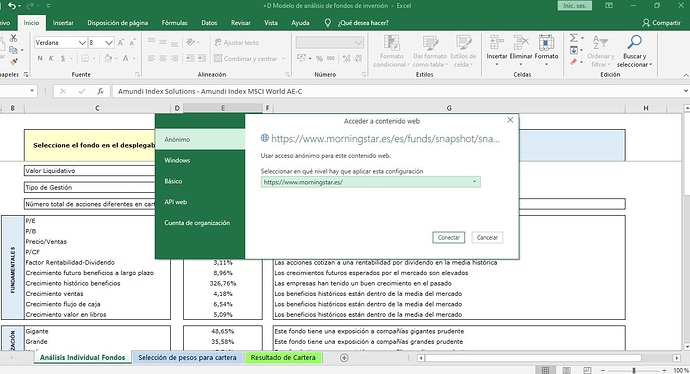
Task: Open the Revisar ribbon tab
Action: (241, 23)
